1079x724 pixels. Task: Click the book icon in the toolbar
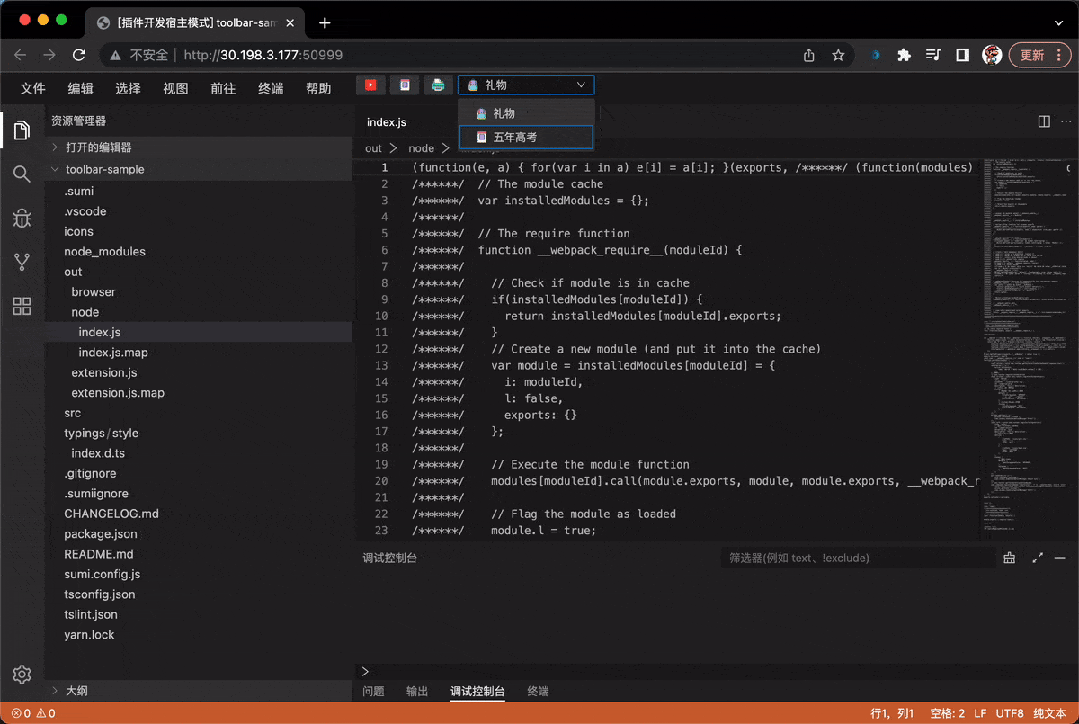405,85
